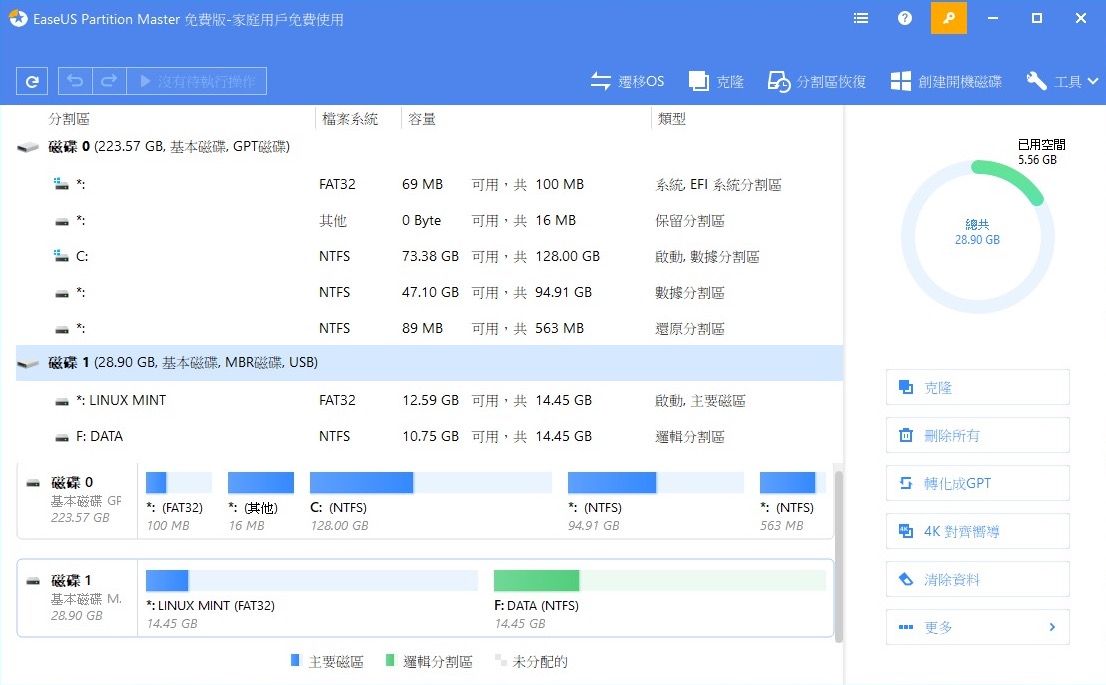Select the C: 128.00 GB partition row
The height and width of the screenshot is (685, 1106).
click(430, 256)
